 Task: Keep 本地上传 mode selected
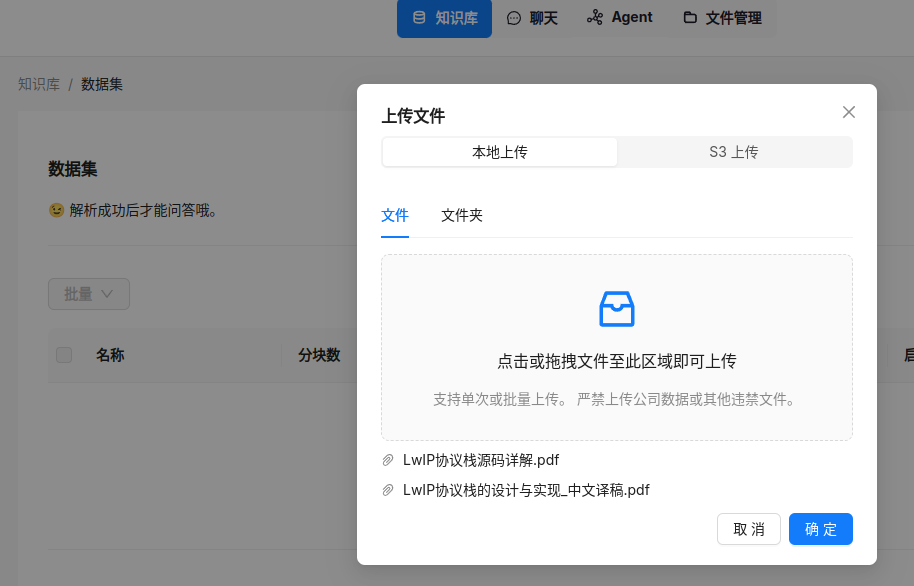coord(499,152)
